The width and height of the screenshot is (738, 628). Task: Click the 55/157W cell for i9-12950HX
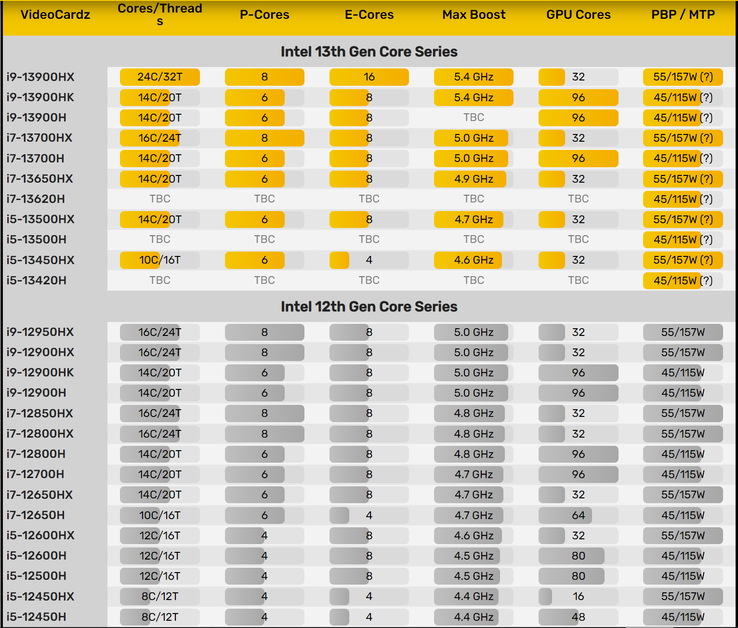click(x=683, y=332)
